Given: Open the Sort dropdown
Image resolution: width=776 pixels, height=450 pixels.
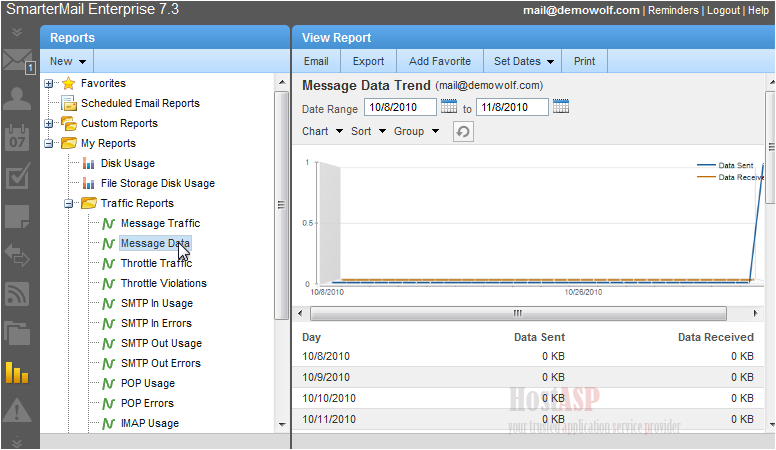Looking at the screenshot, I should tap(368, 131).
